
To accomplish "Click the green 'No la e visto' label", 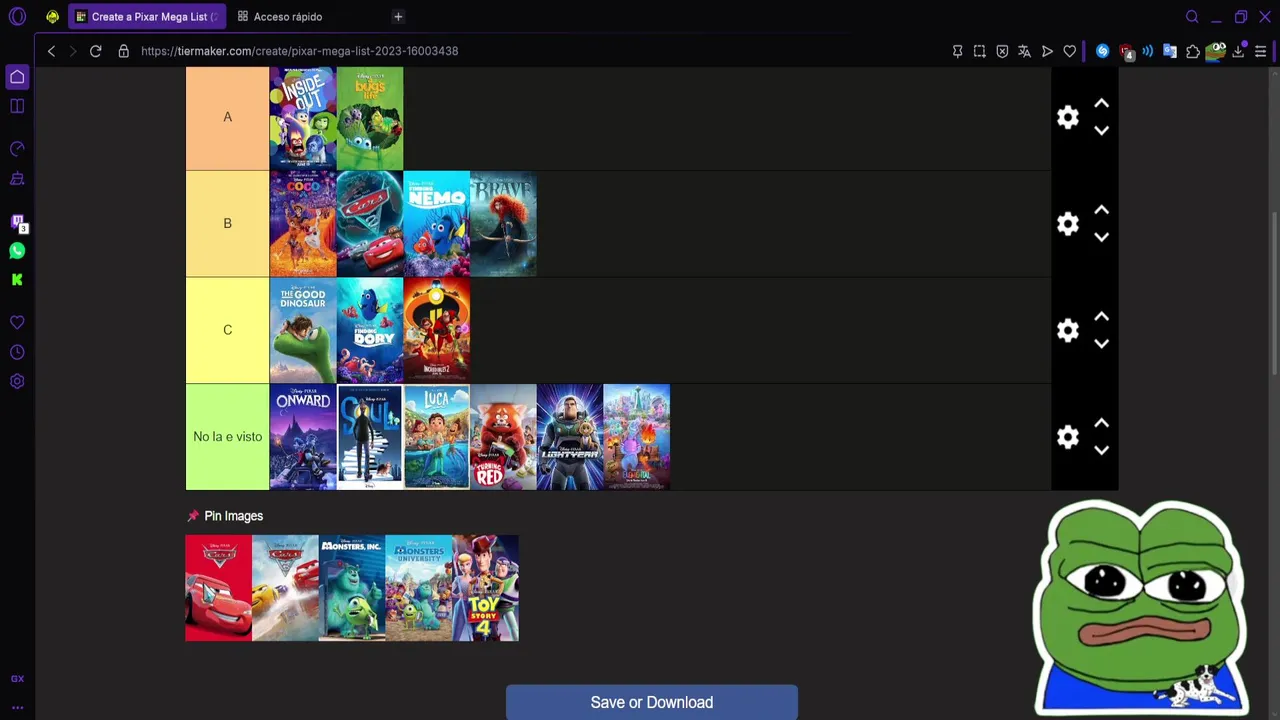I will coord(227,437).
